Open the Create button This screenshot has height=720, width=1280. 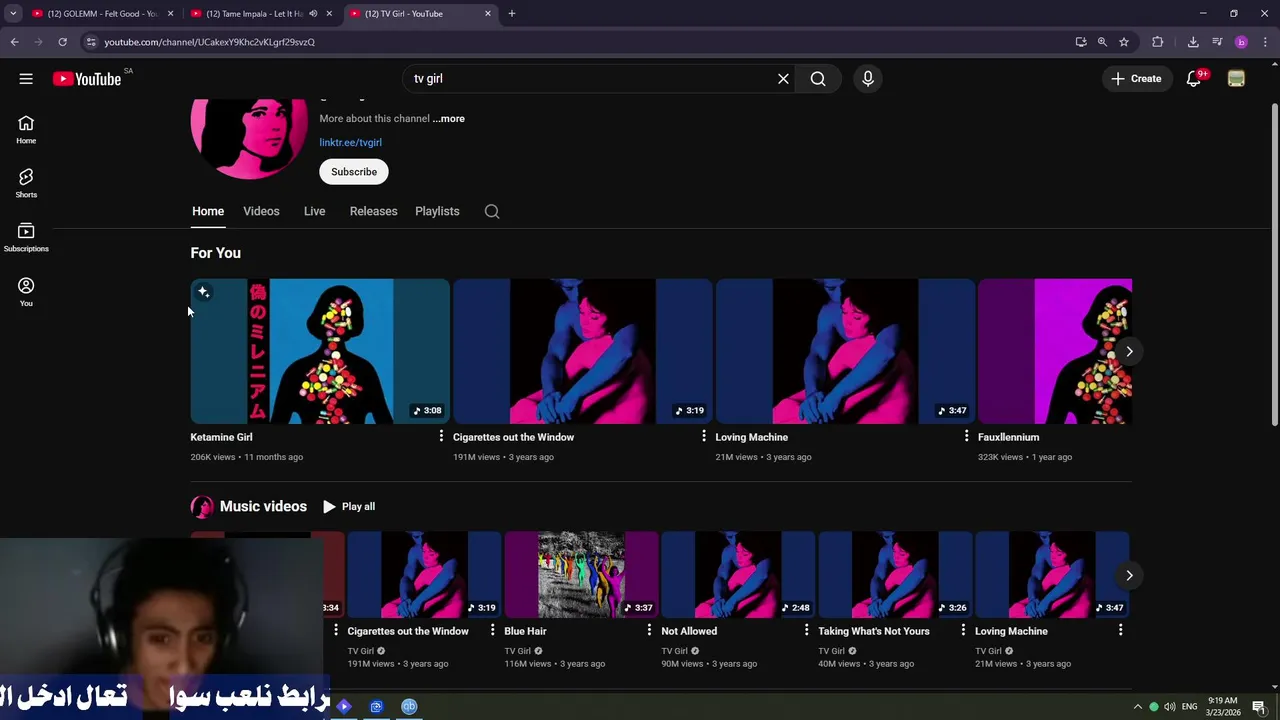click(1137, 79)
